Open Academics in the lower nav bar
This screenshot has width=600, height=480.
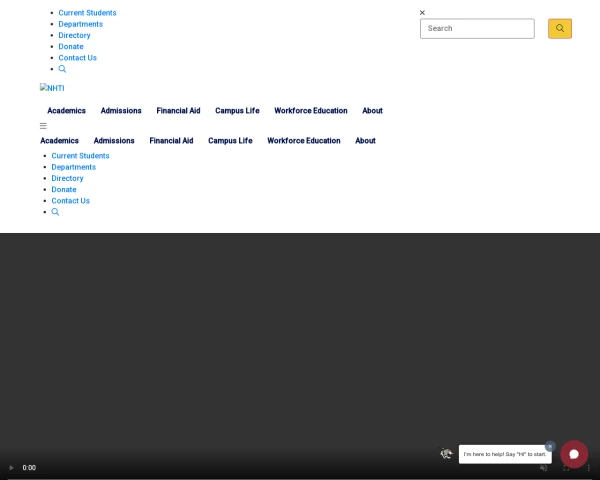click(59, 141)
